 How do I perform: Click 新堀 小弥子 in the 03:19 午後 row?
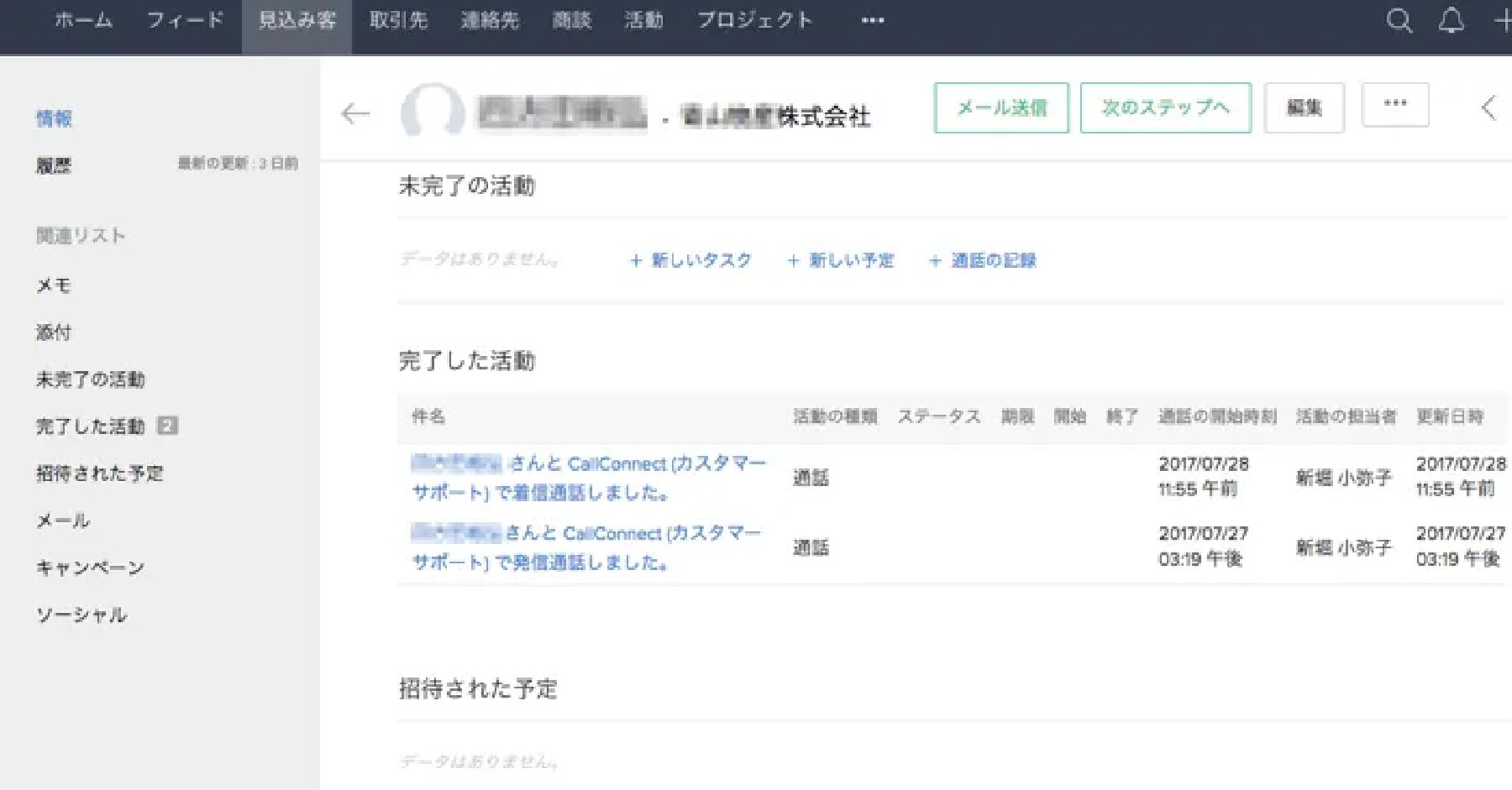click(1344, 547)
